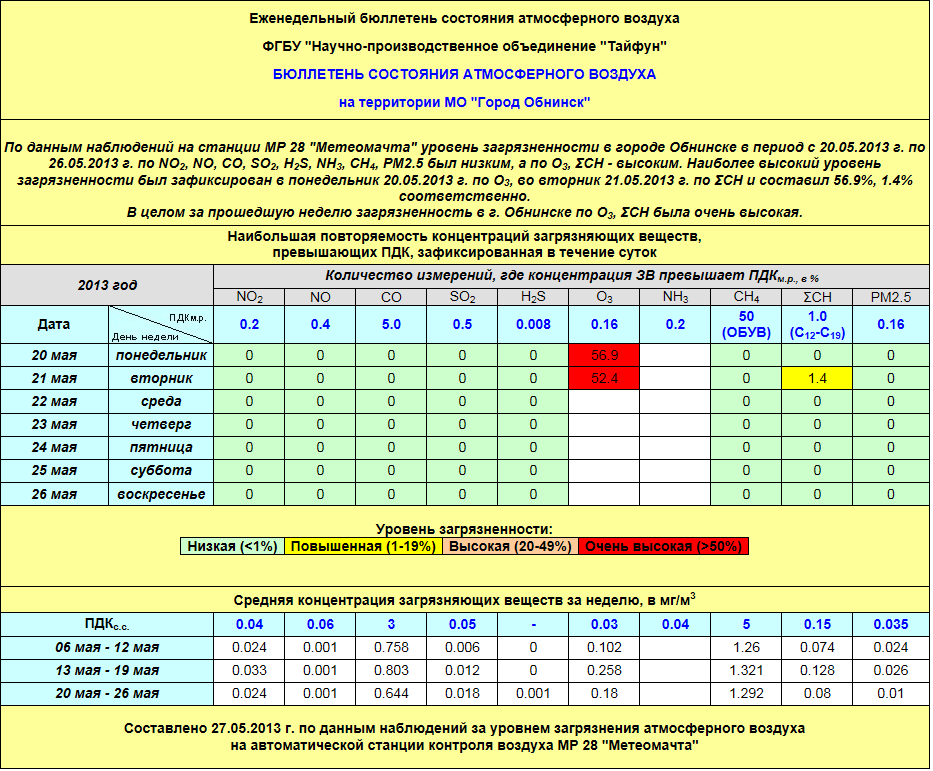933x771 pixels.
Task: Click the 50 (ОБУВ) limit for CH₄
Action: click(x=746, y=325)
